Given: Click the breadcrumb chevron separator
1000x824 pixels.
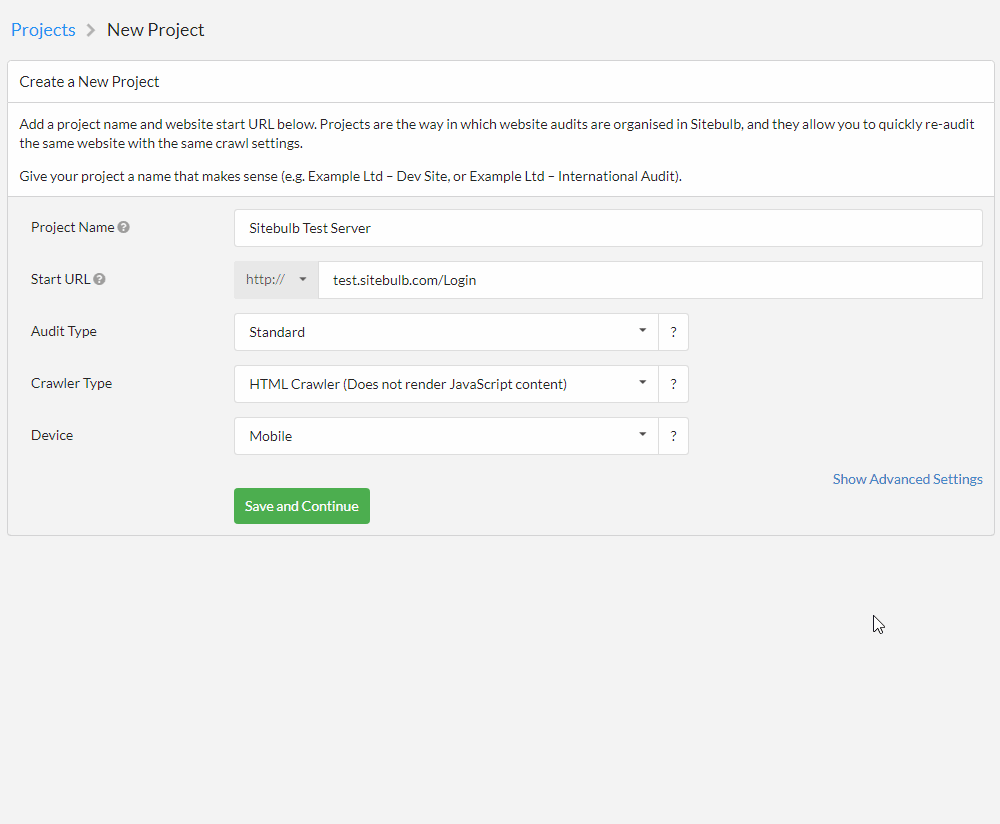Looking at the screenshot, I should [x=91, y=30].
